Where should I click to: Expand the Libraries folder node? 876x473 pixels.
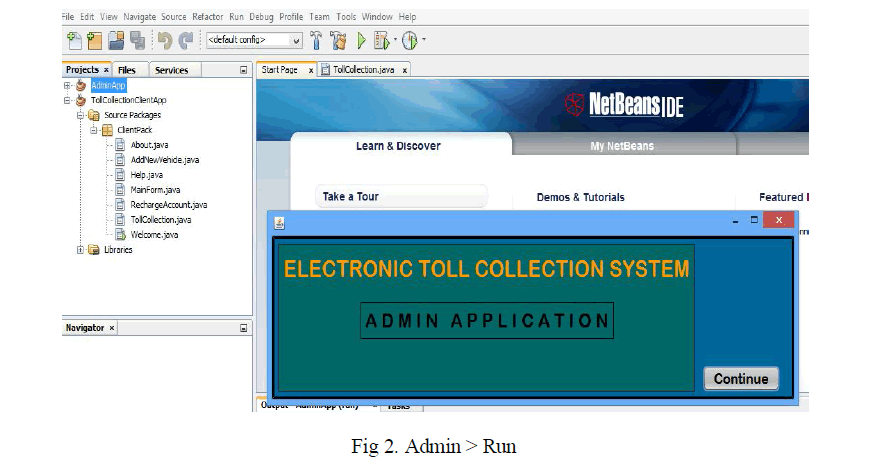click(80, 250)
